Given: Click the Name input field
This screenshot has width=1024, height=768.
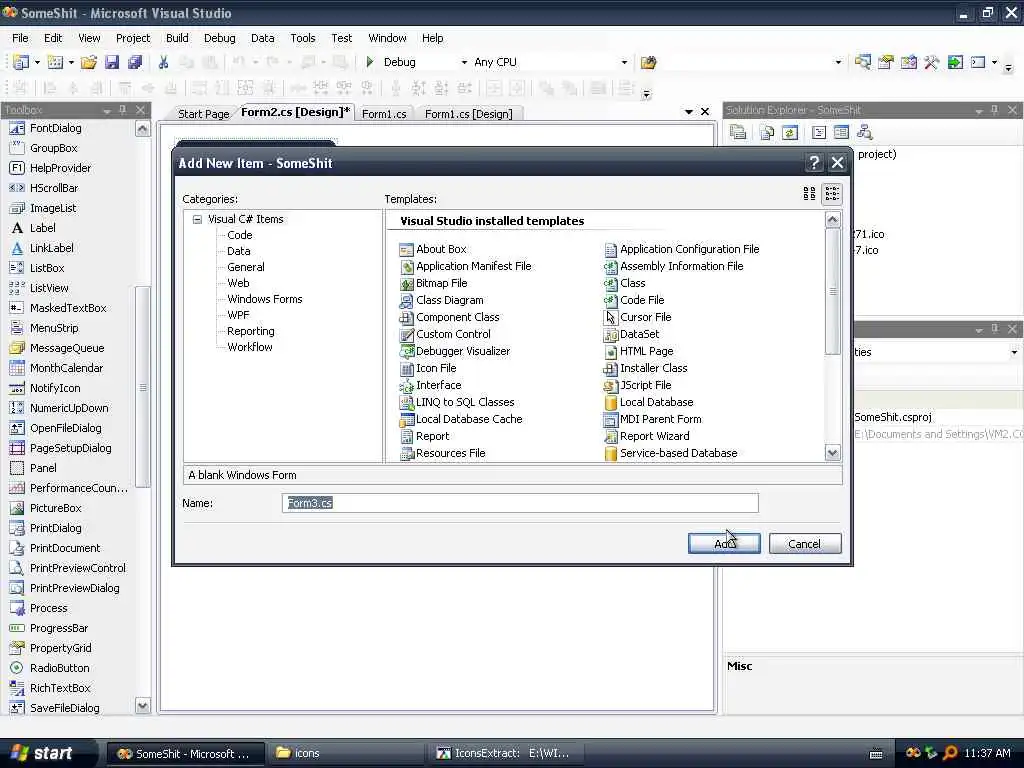Looking at the screenshot, I should coord(520,503).
